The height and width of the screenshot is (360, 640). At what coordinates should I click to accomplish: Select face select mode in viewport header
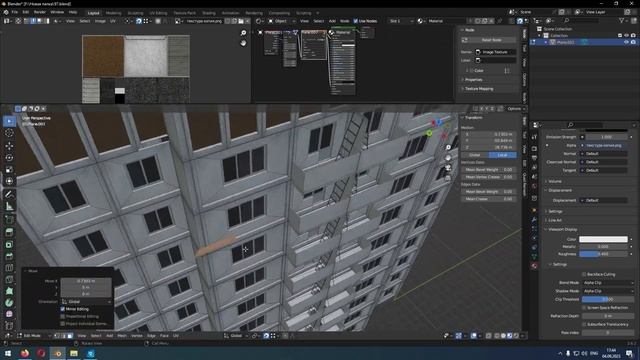pos(70,336)
